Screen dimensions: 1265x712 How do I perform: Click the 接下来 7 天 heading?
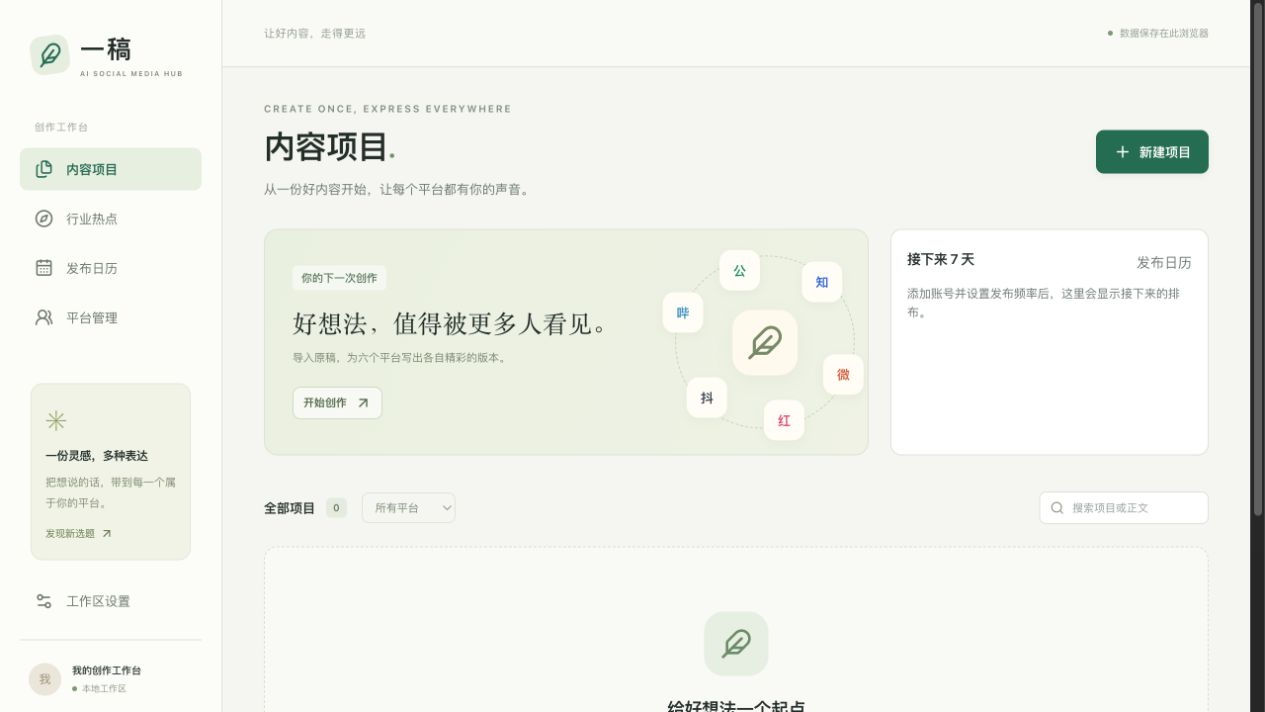[x=940, y=259]
